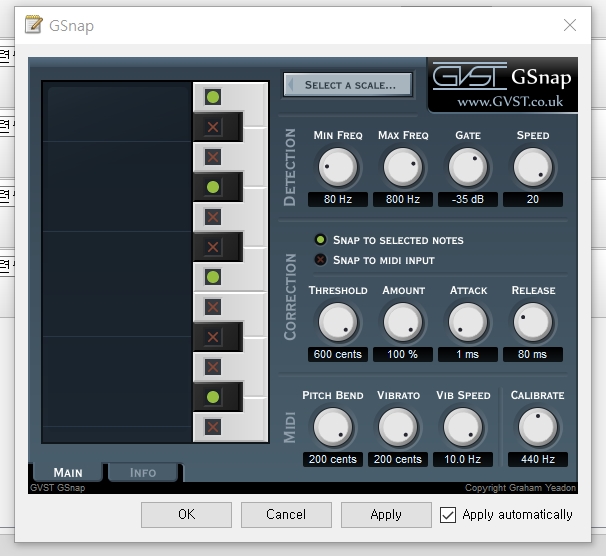
Task: Enable the F# black key note toggle, sixth from top
Action: 213,247
